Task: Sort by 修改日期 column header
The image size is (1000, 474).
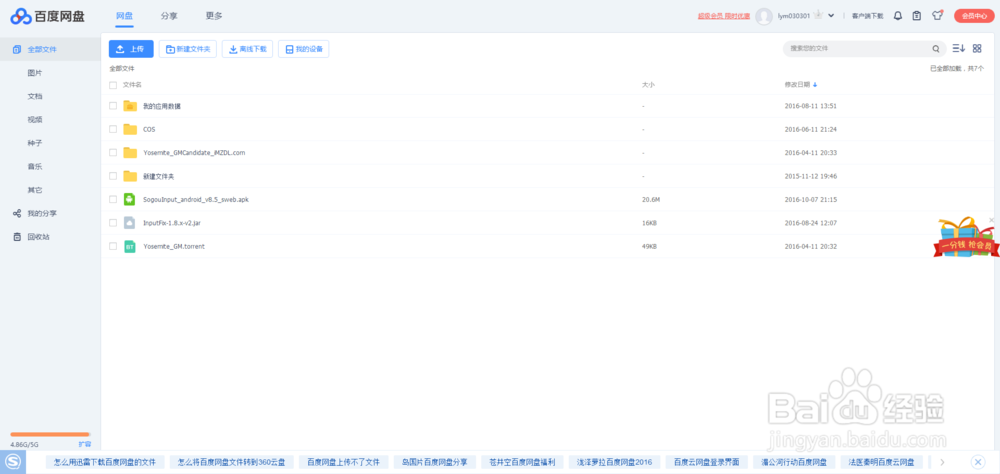Action: tap(797, 85)
